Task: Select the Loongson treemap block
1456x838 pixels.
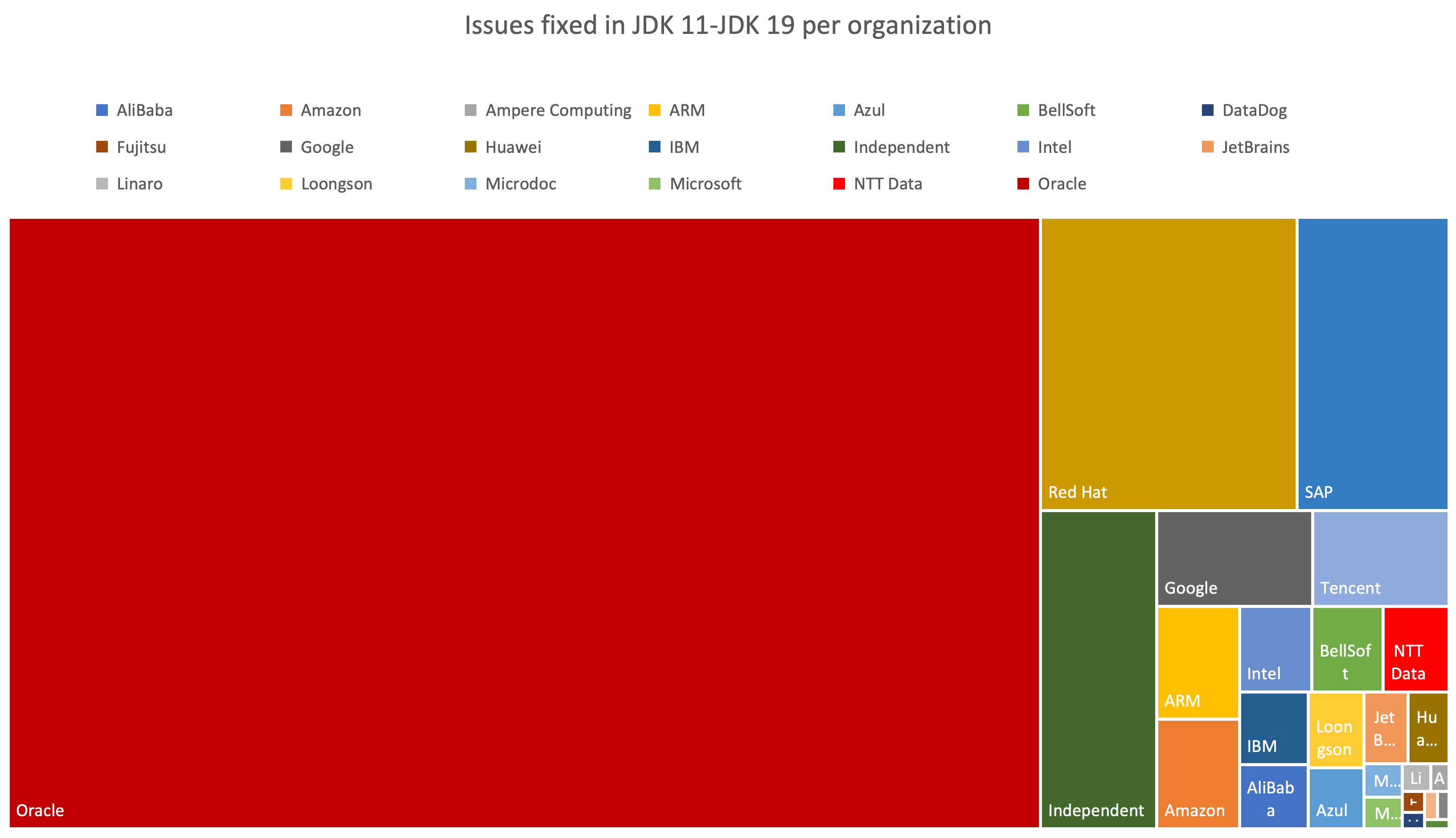Action: pyautogui.click(x=1336, y=730)
